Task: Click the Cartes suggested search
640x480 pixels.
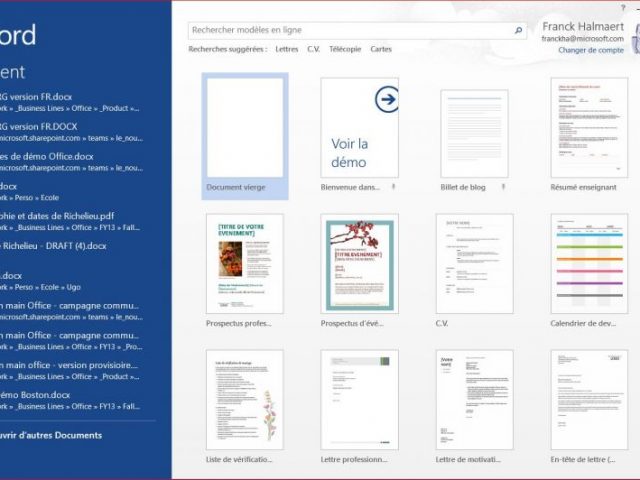Action: coord(381,49)
